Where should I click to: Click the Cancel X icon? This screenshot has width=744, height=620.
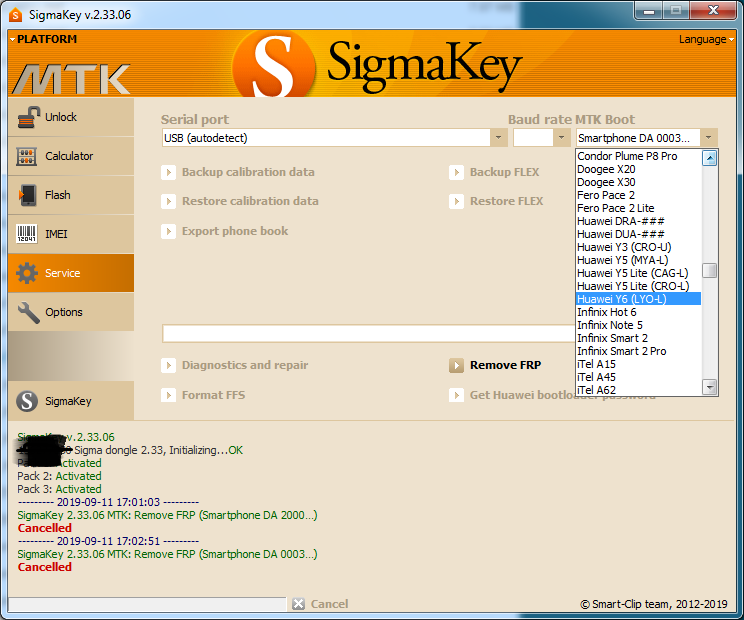click(298, 604)
